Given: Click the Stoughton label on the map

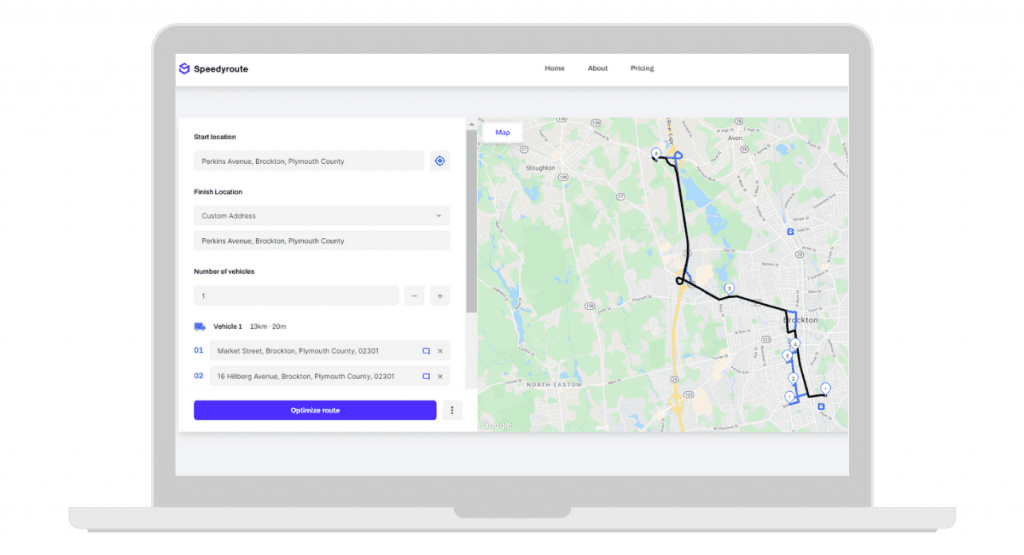Looking at the screenshot, I should tap(540, 168).
